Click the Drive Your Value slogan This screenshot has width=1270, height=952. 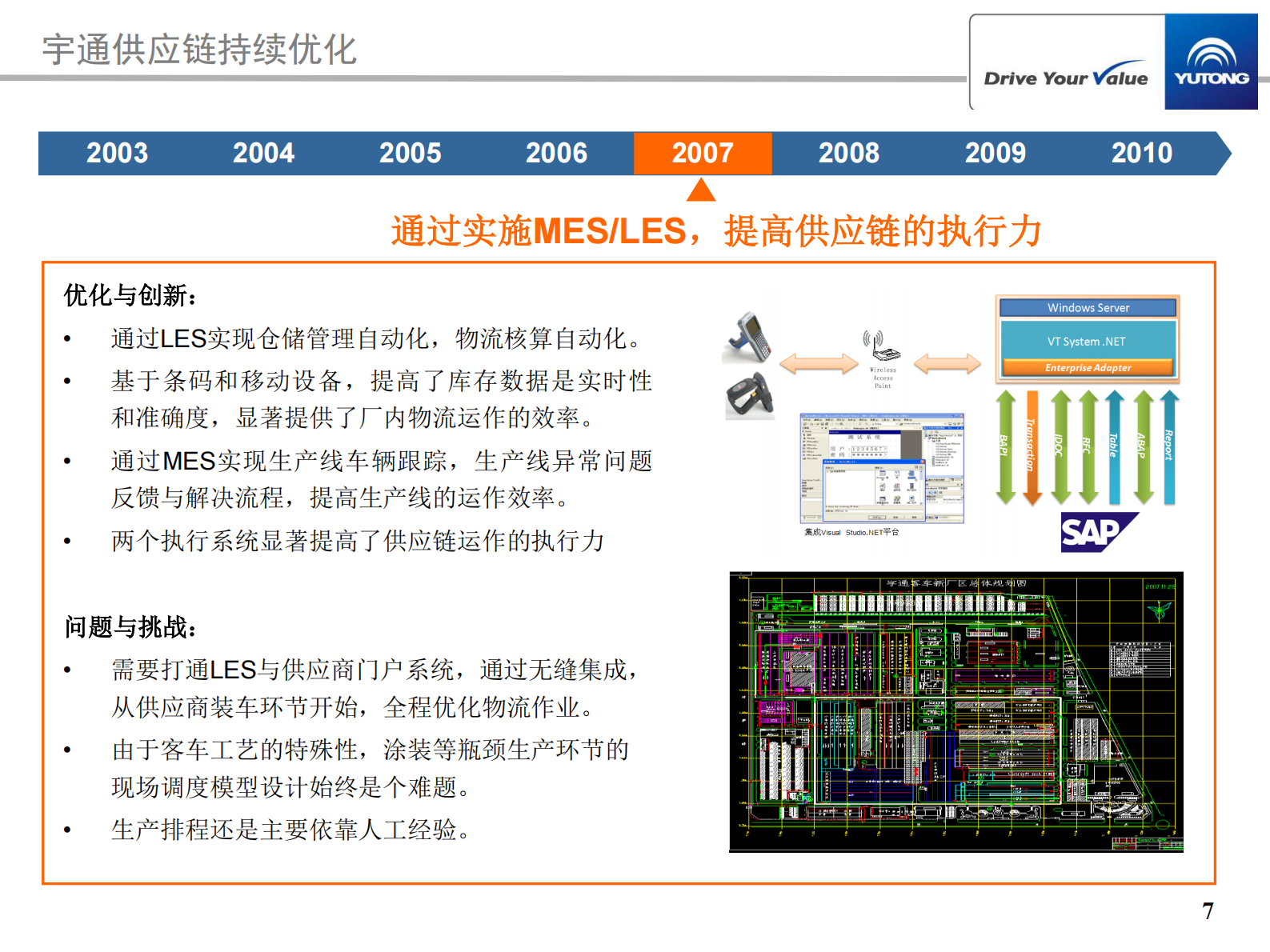click(x=1066, y=76)
